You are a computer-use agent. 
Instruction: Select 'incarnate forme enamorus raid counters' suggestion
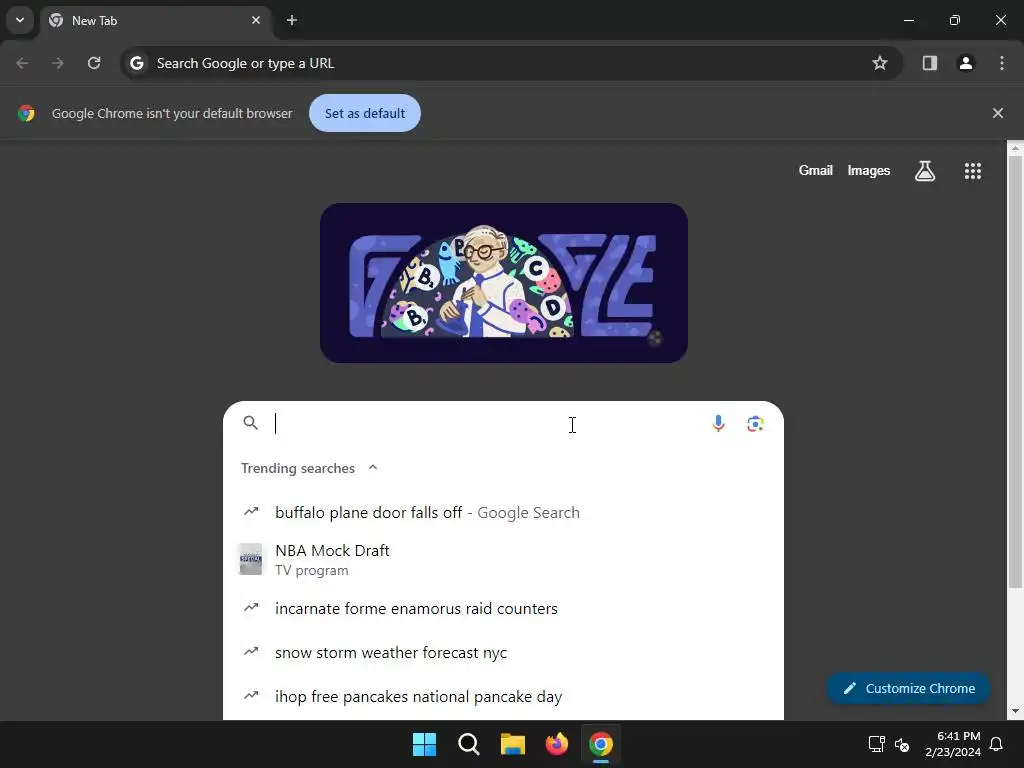pyautogui.click(x=503, y=609)
